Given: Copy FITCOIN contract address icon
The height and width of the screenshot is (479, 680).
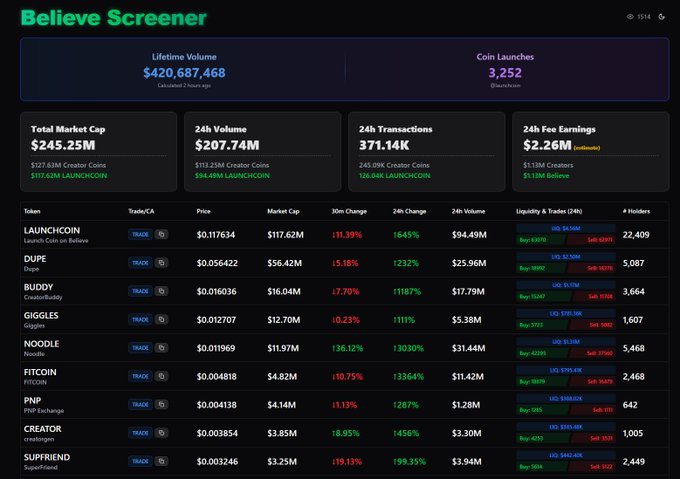Looking at the screenshot, I should point(161,376).
